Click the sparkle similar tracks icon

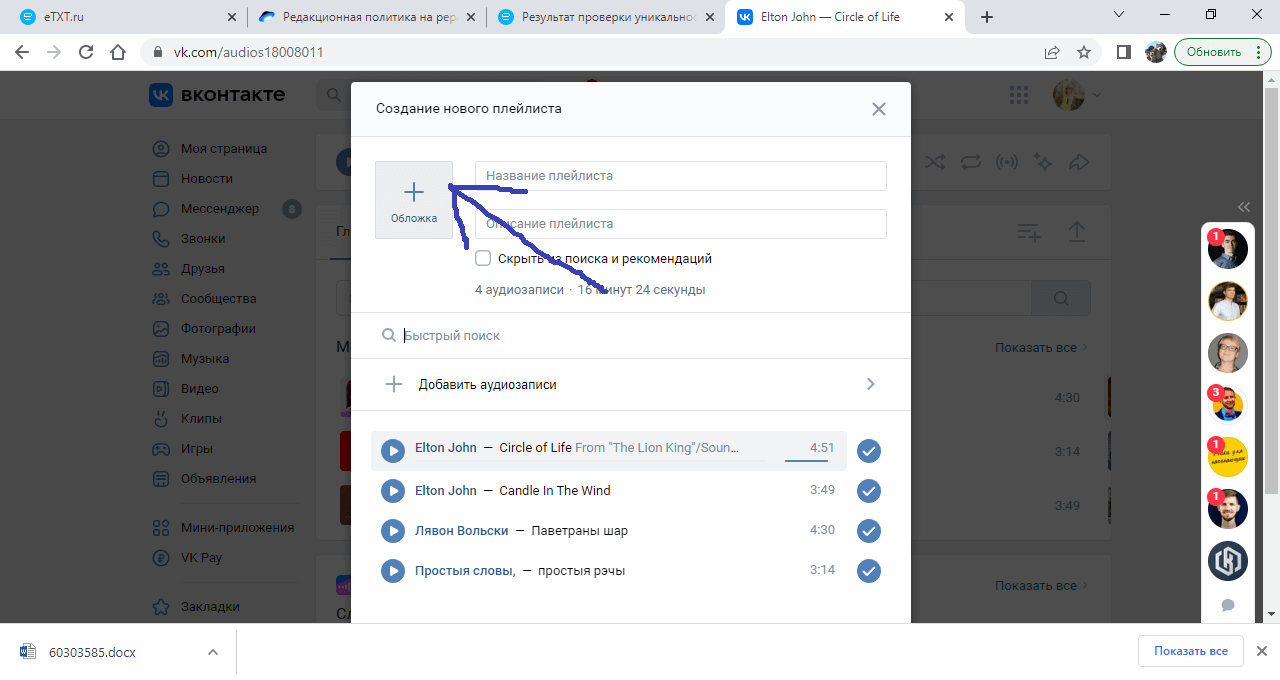click(x=1043, y=162)
